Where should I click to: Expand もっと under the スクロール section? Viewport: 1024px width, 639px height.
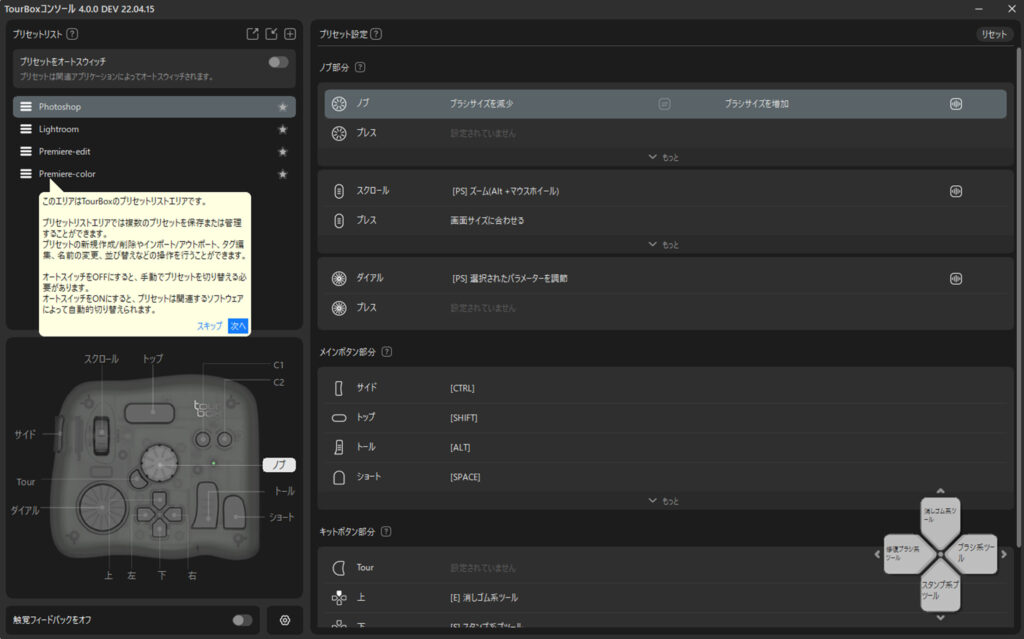pyautogui.click(x=664, y=245)
